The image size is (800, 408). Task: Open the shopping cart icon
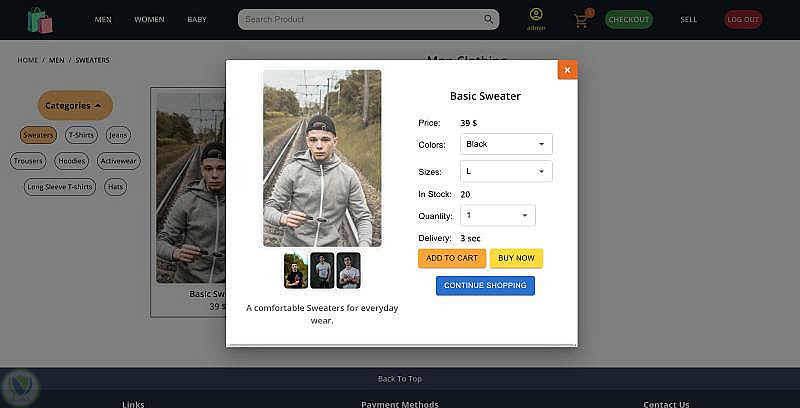point(581,20)
